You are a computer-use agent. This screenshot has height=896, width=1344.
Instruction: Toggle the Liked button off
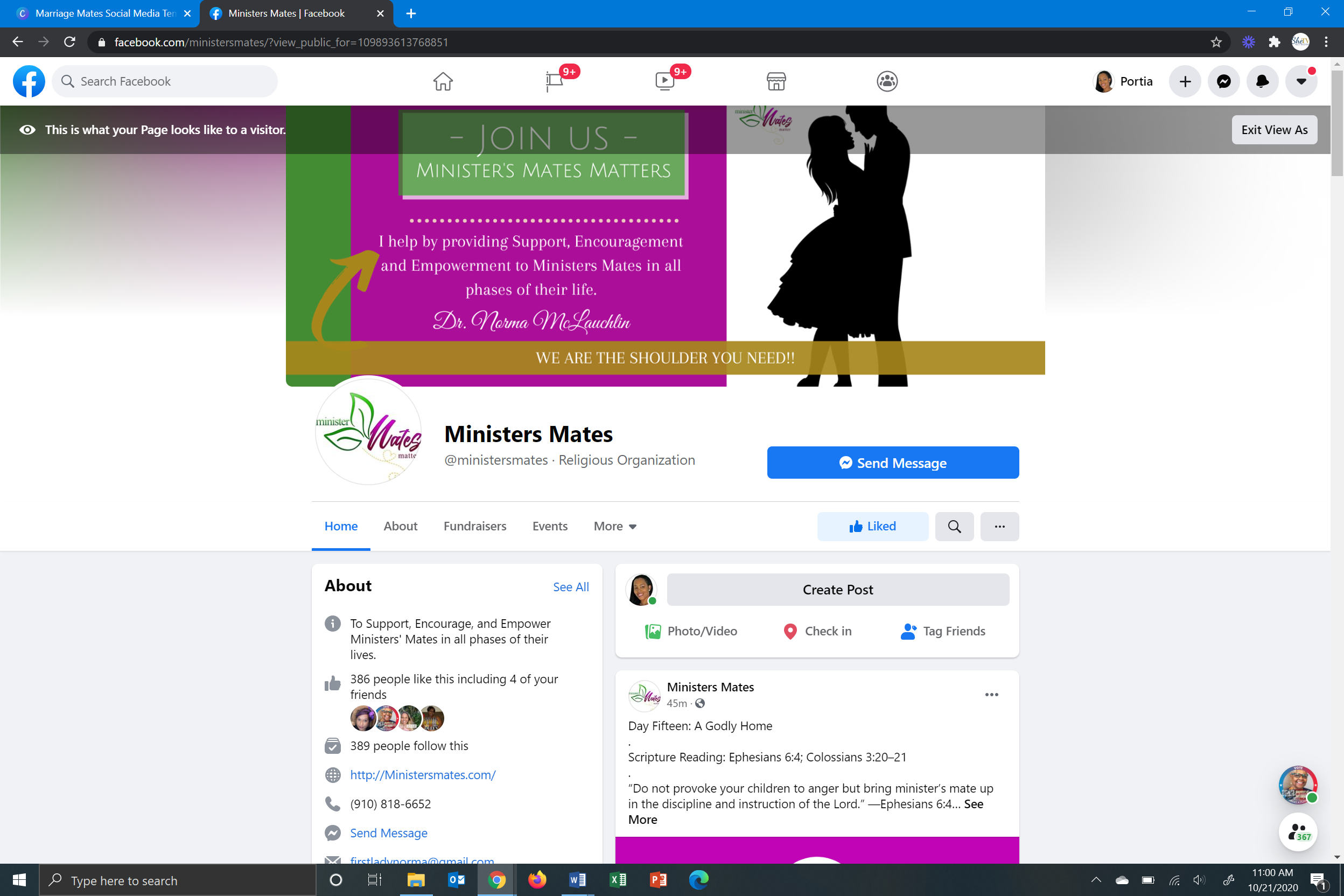[x=872, y=526]
